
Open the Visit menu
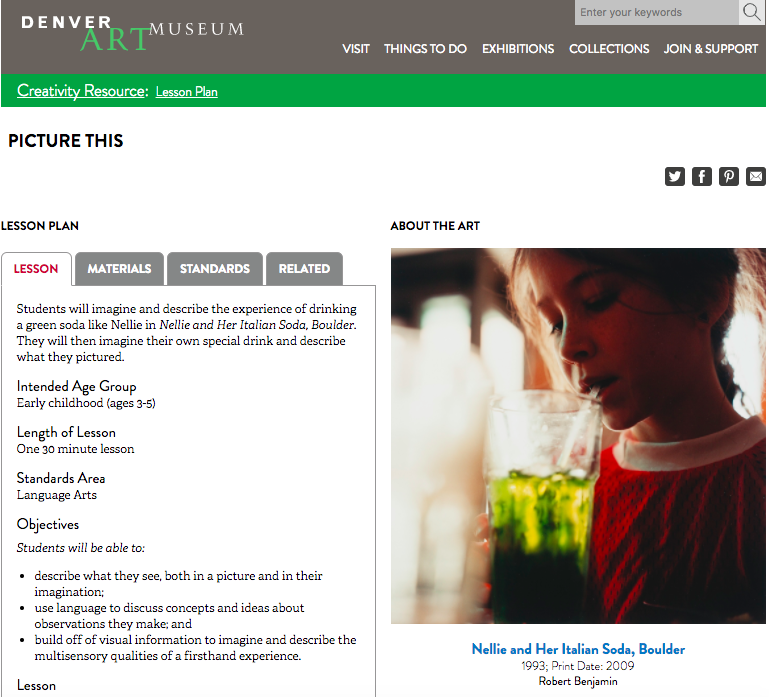click(x=356, y=49)
